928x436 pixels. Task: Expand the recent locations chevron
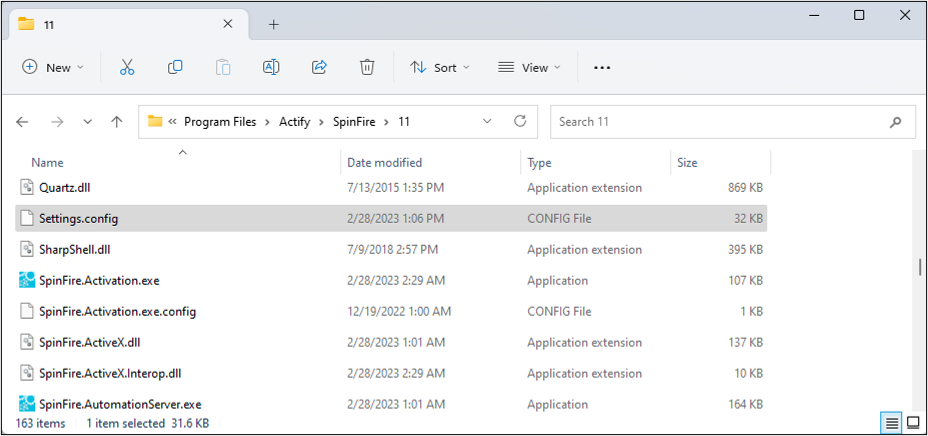pos(88,122)
